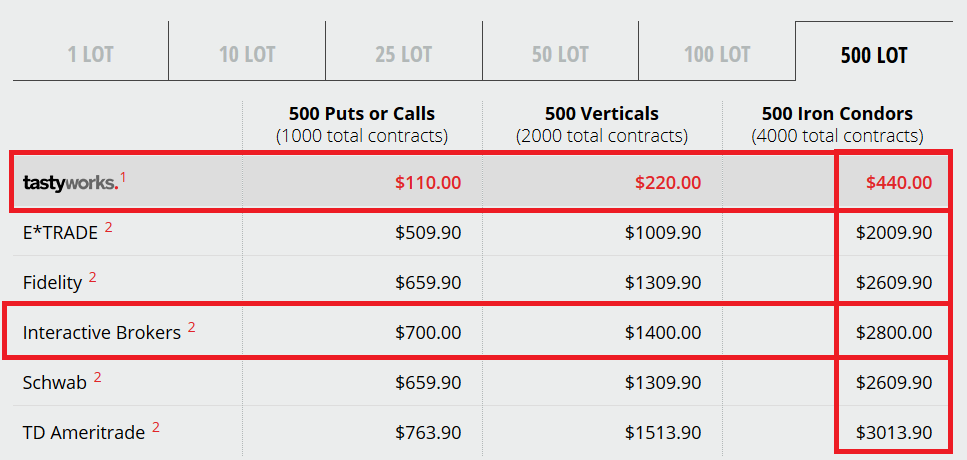The height and width of the screenshot is (460, 967).
Task: Switch to the 1 LOT tab
Action: (91, 54)
